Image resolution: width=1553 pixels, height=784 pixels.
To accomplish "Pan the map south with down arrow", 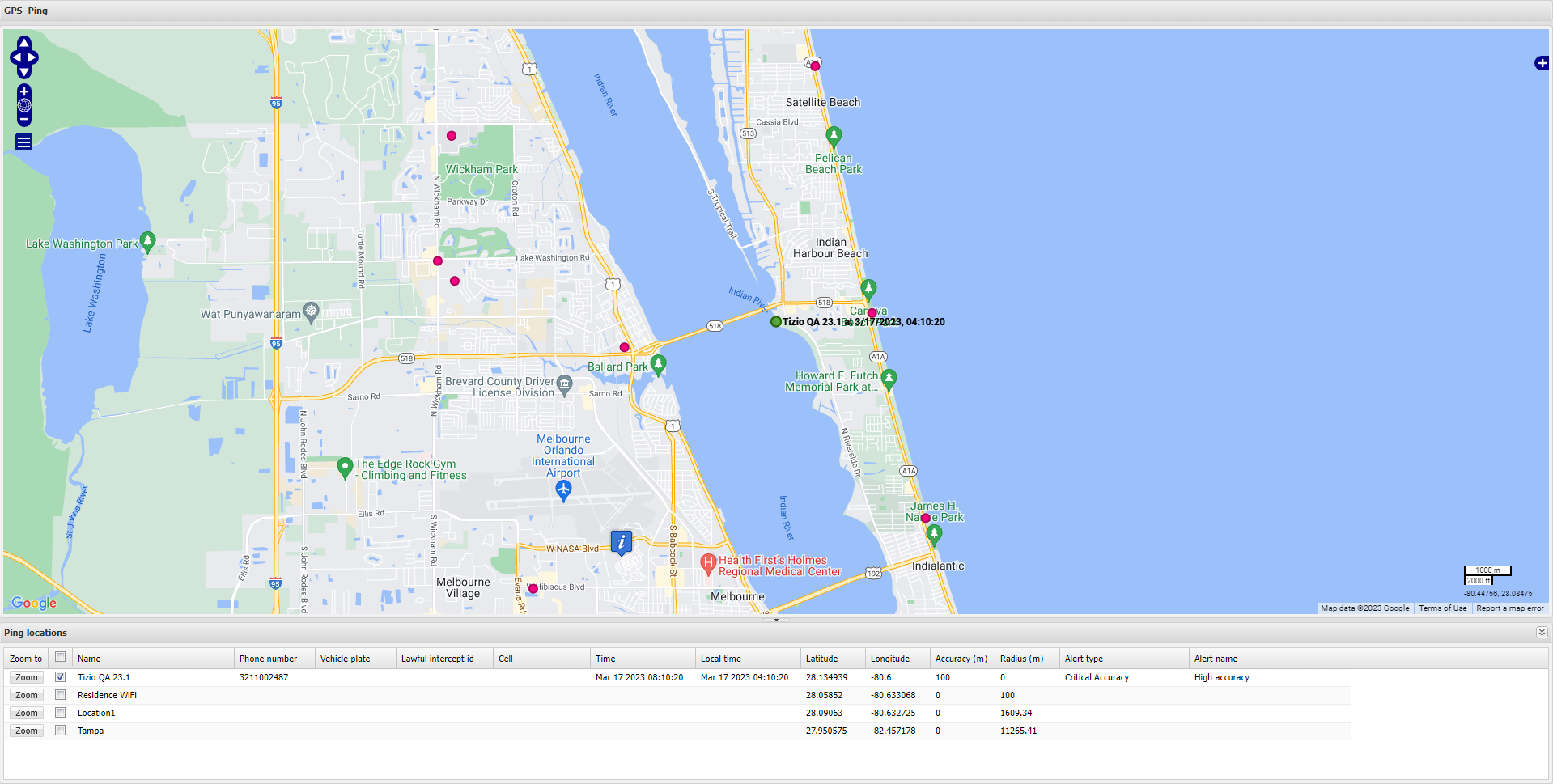I will click(24, 72).
